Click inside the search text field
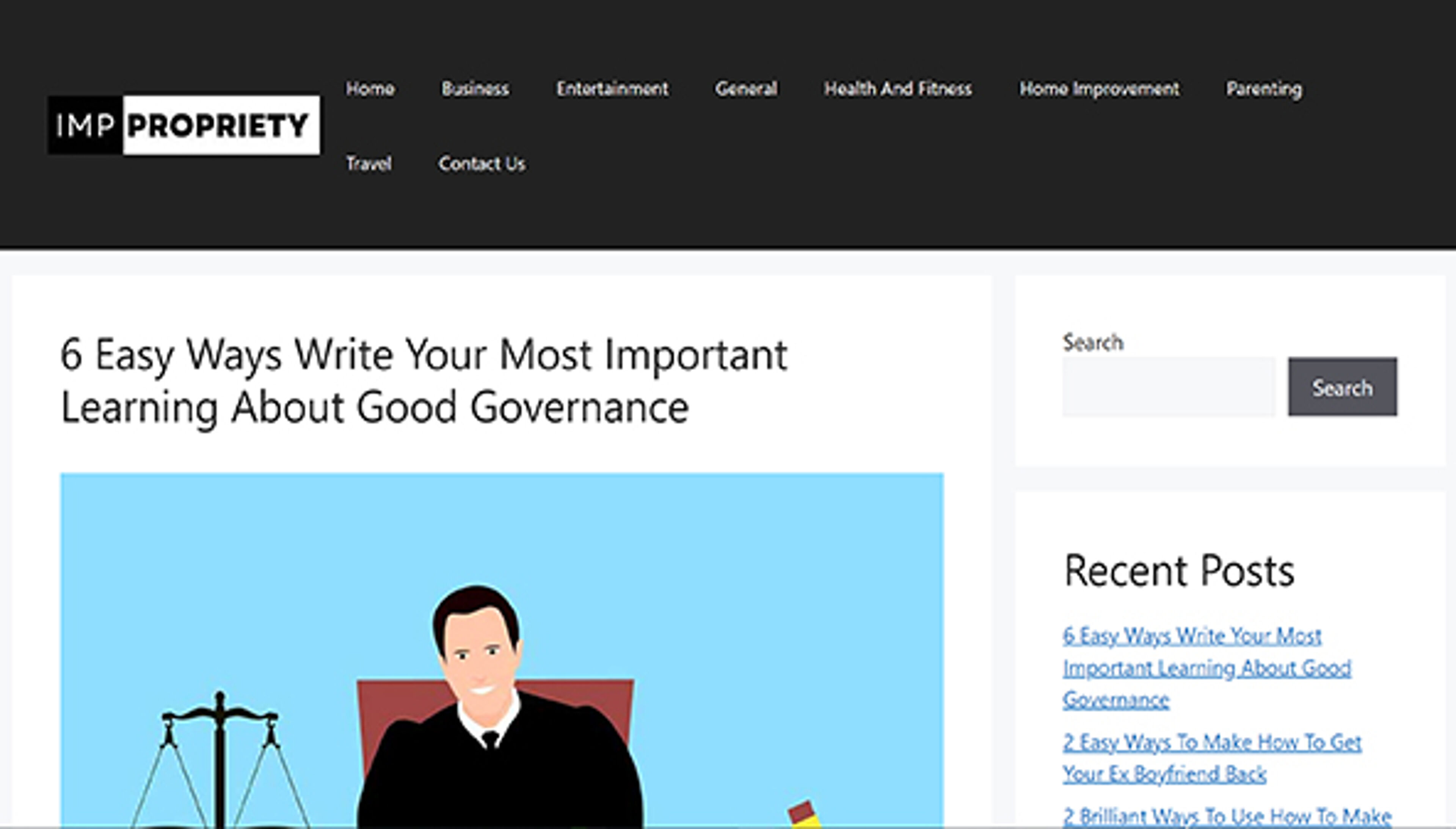Screen dimensions: 1456x829 click(1168, 387)
